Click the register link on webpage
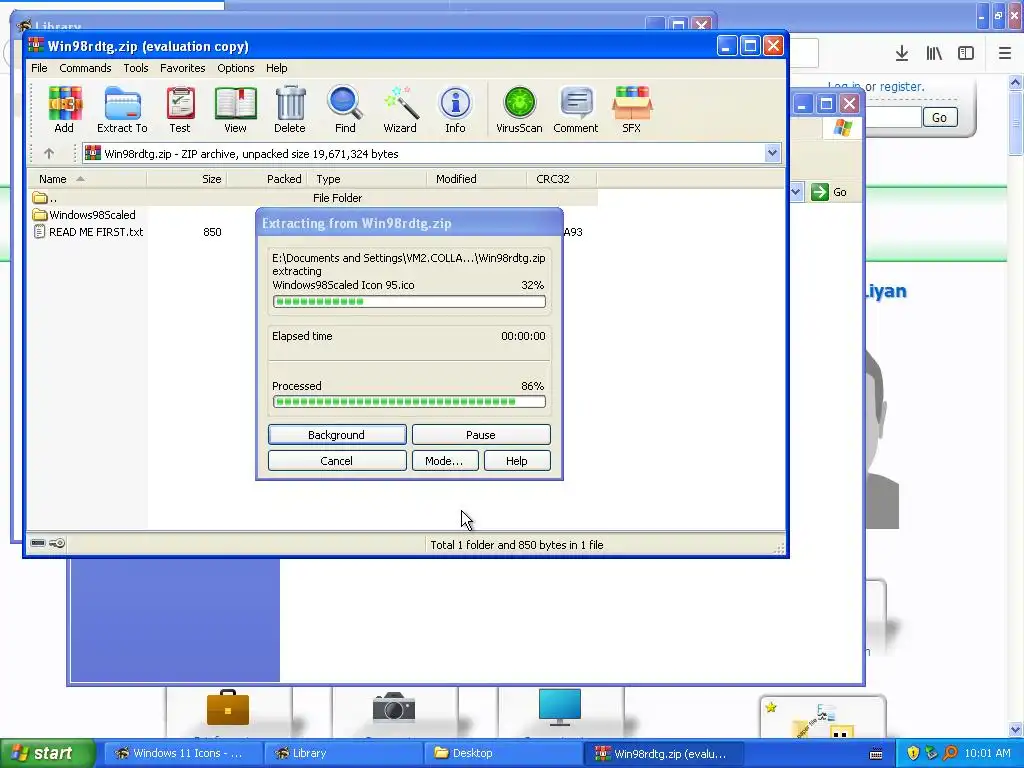The image size is (1024, 768). point(901,86)
